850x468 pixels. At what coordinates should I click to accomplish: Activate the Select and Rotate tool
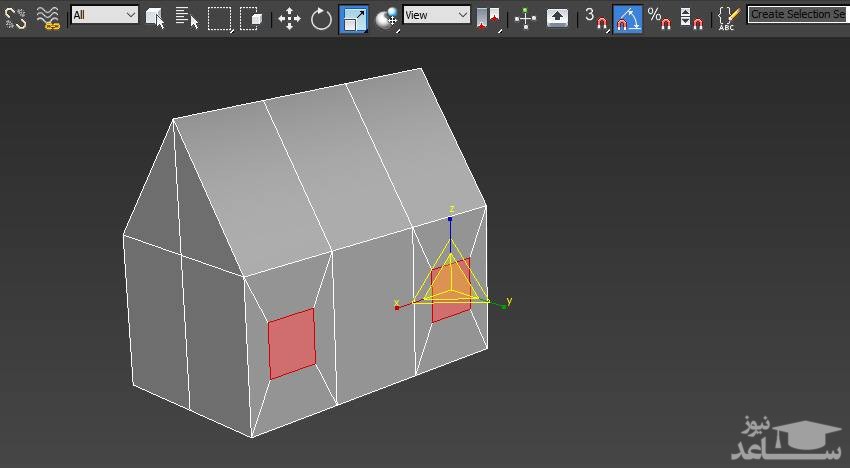pos(321,18)
